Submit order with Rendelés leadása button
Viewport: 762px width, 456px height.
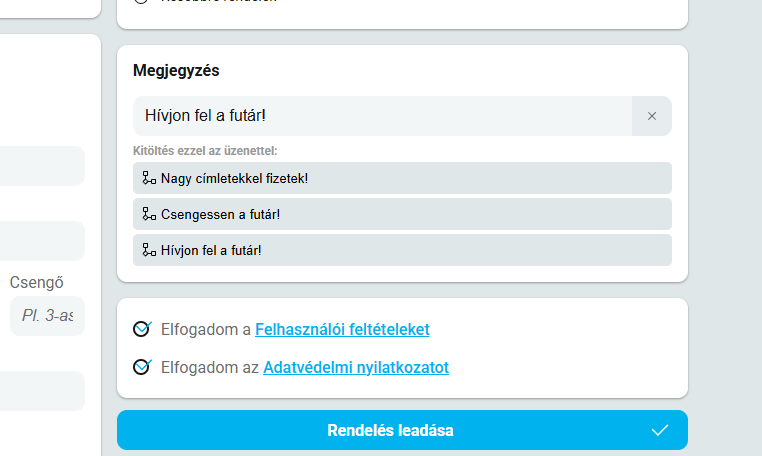tap(390, 430)
